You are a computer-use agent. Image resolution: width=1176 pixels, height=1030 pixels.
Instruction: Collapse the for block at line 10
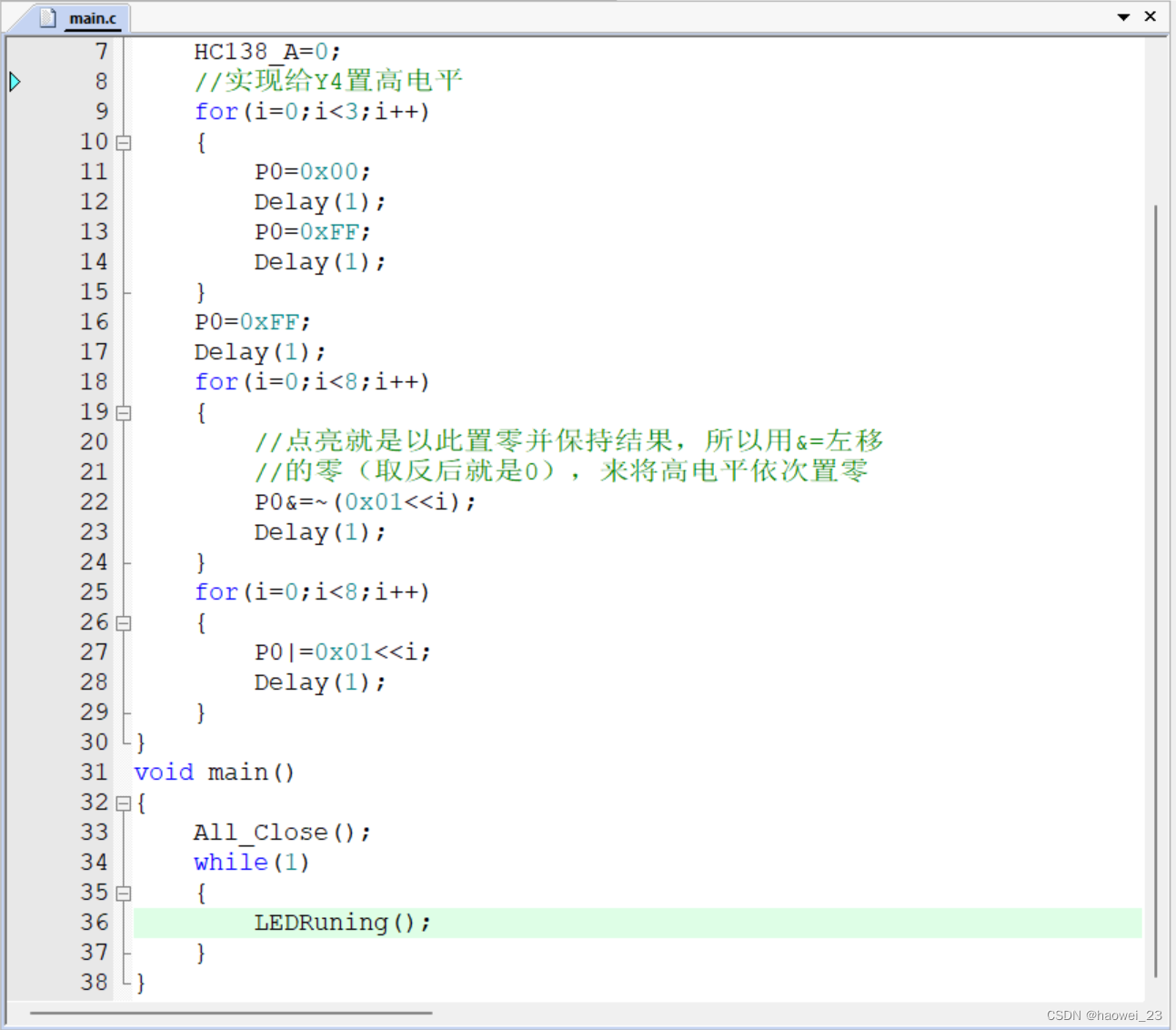[x=124, y=143]
